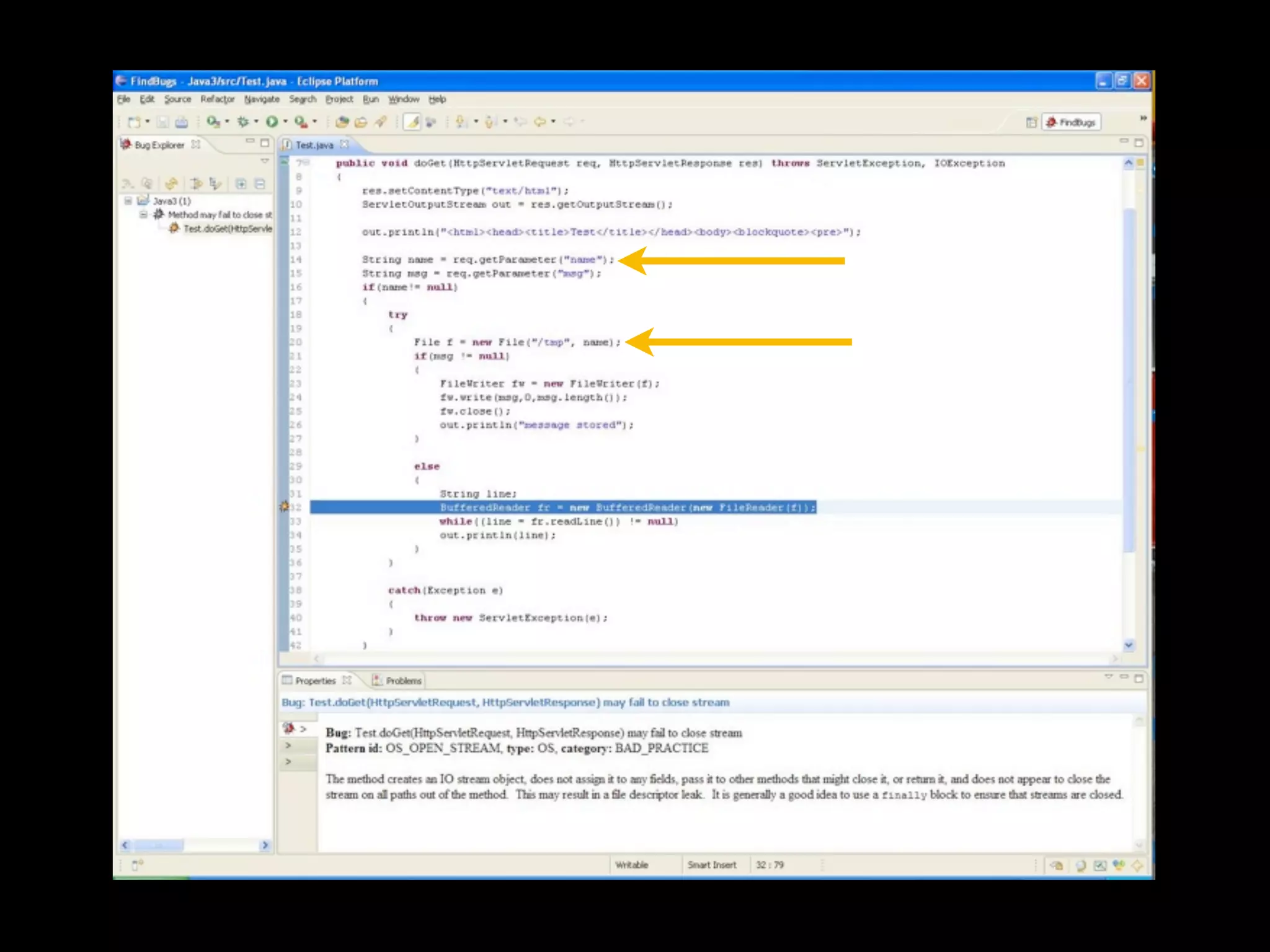Click the editor vertical scrollbar down arrow
Screen dimensions: 1270x952
click(1129, 645)
